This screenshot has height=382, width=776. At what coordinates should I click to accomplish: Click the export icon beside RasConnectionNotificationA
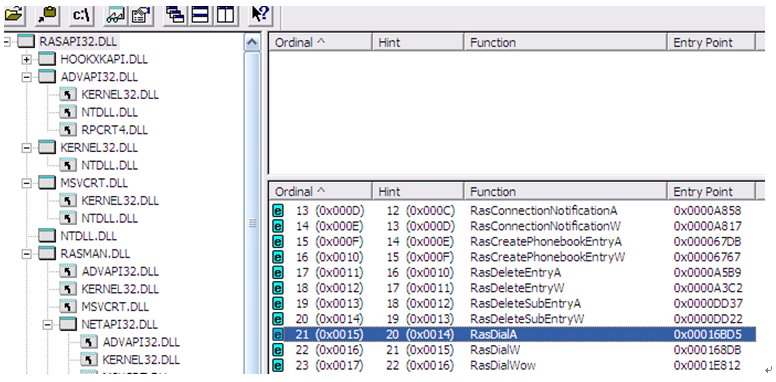point(278,211)
